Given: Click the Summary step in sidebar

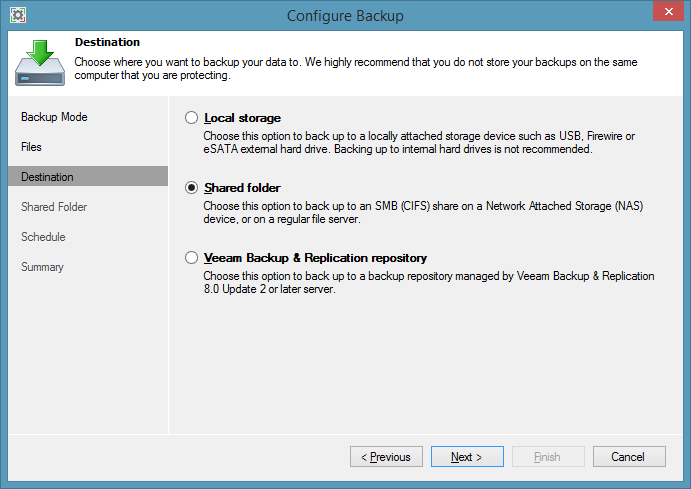Looking at the screenshot, I should pos(42,267).
